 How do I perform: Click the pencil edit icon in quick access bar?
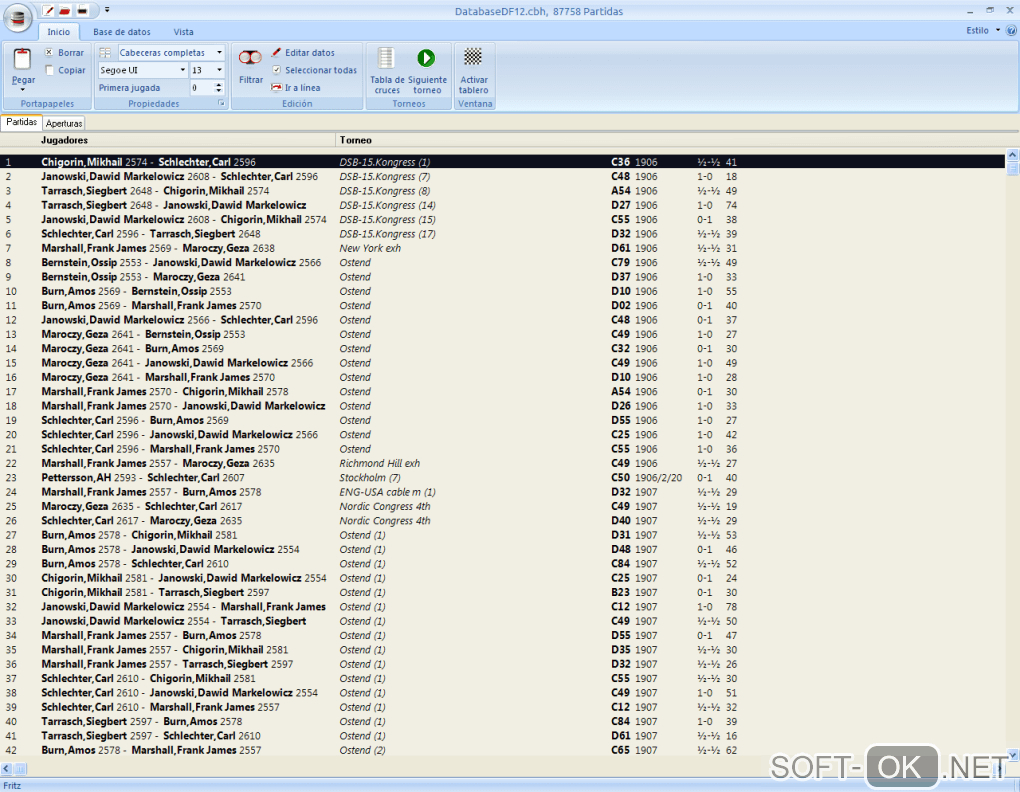point(48,10)
